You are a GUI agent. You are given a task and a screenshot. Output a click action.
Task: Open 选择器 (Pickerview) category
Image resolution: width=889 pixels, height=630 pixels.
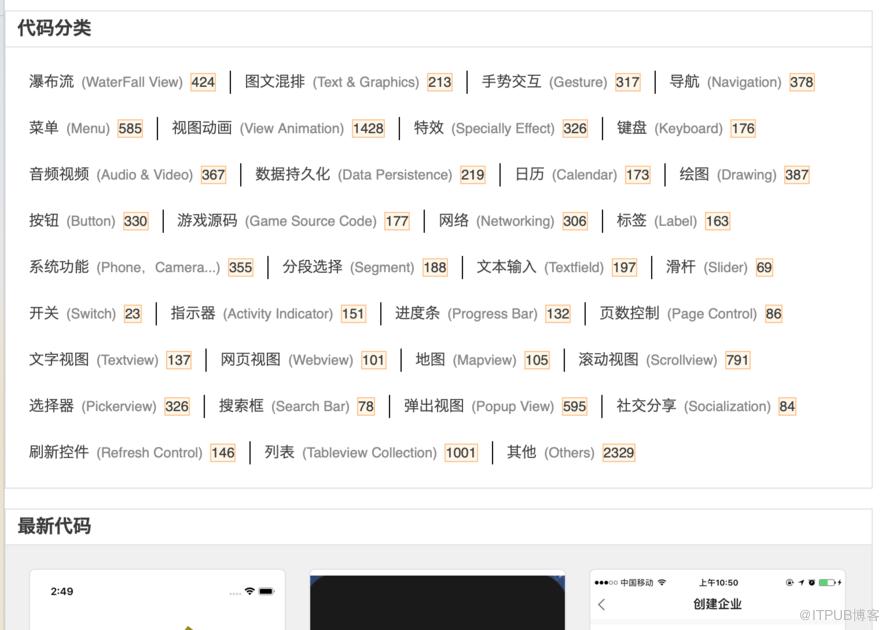[92, 406]
